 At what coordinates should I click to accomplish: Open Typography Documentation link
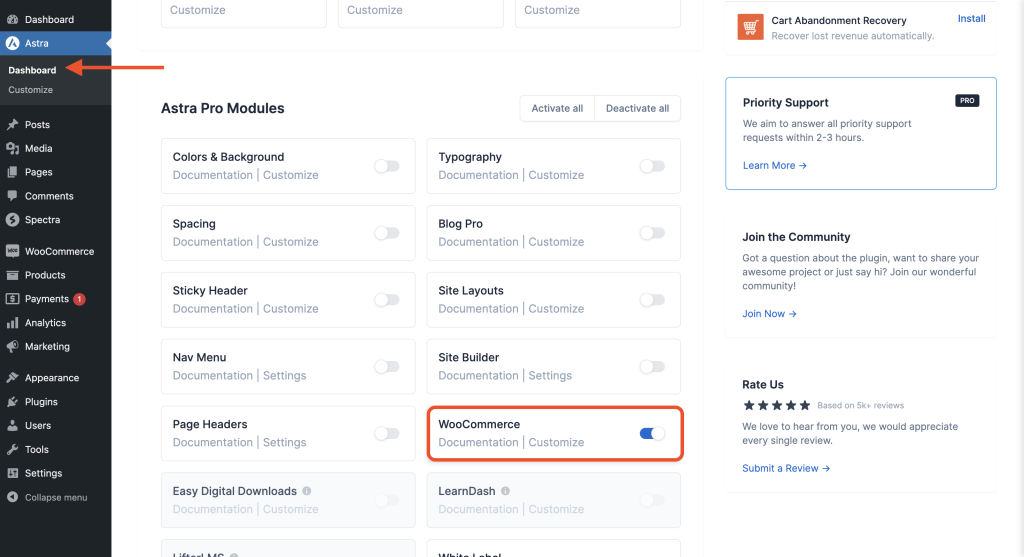pyautogui.click(x=478, y=176)
